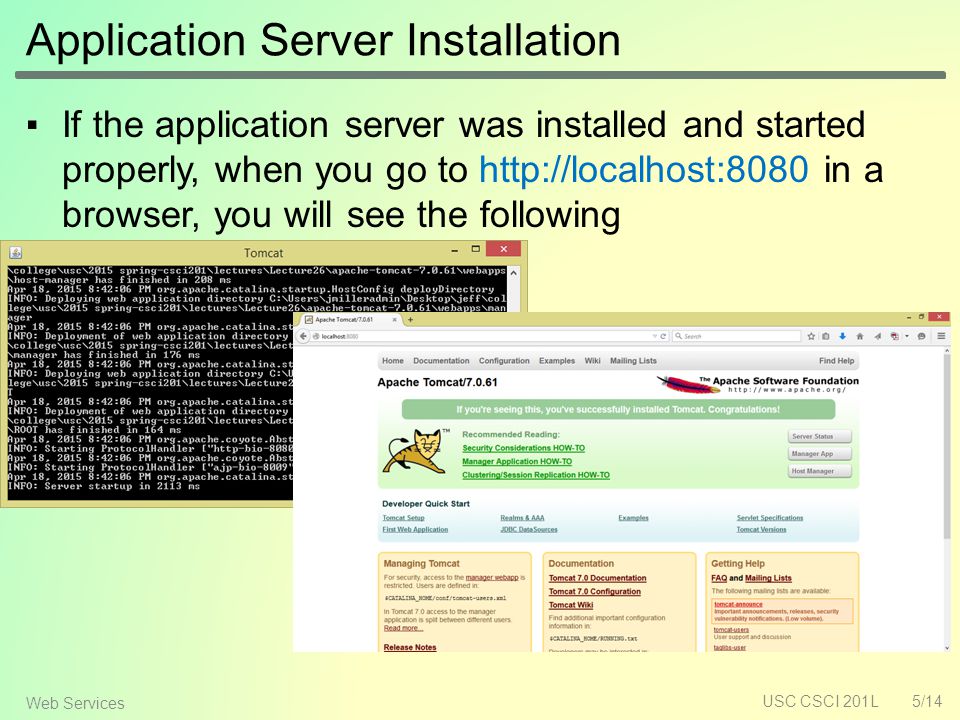Open the Servlet Specifications link
The width and height of the screenshot is (960, 720).
[x=770, y=518]
